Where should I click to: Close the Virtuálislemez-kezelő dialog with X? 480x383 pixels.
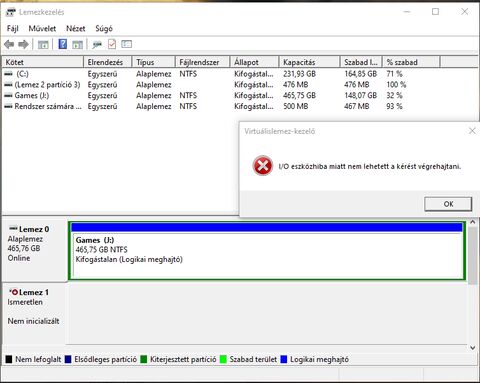(472, 131)
